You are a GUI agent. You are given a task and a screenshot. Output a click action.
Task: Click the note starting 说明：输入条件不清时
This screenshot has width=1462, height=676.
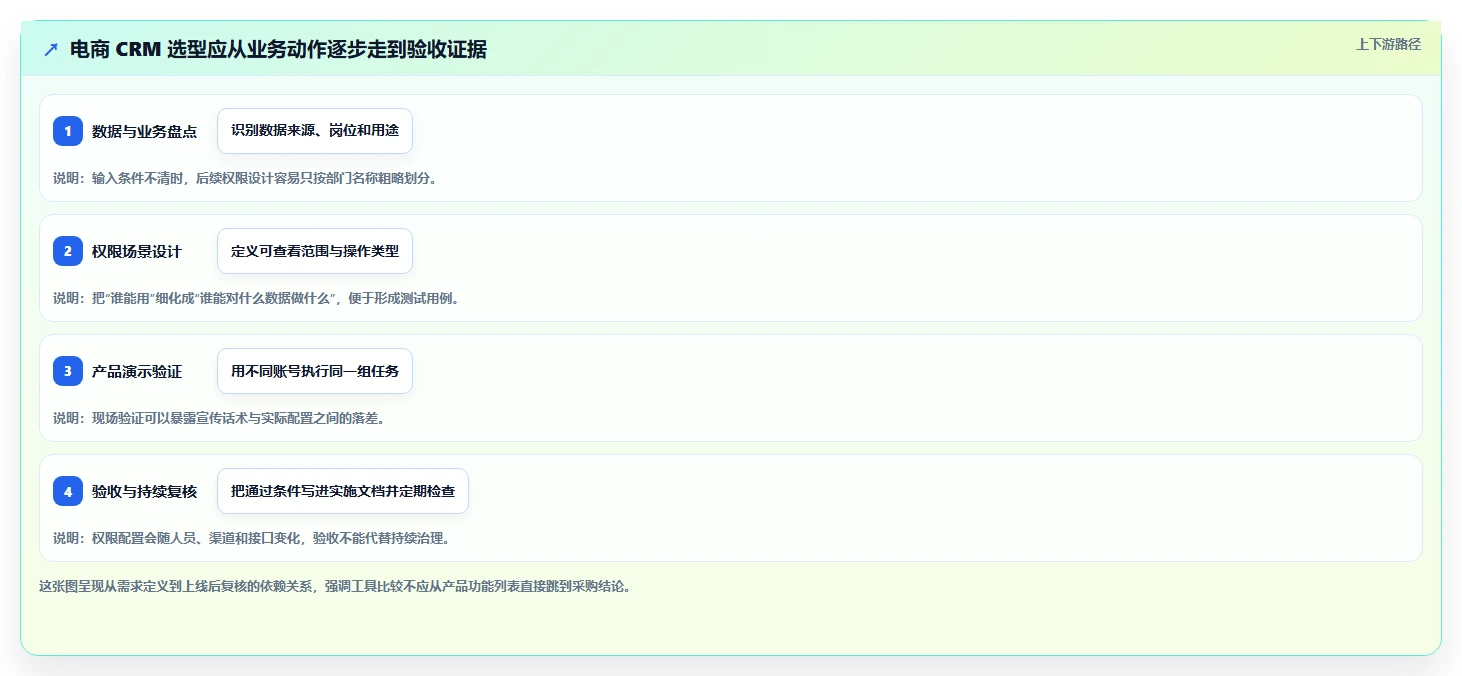(x=245, y=178)
